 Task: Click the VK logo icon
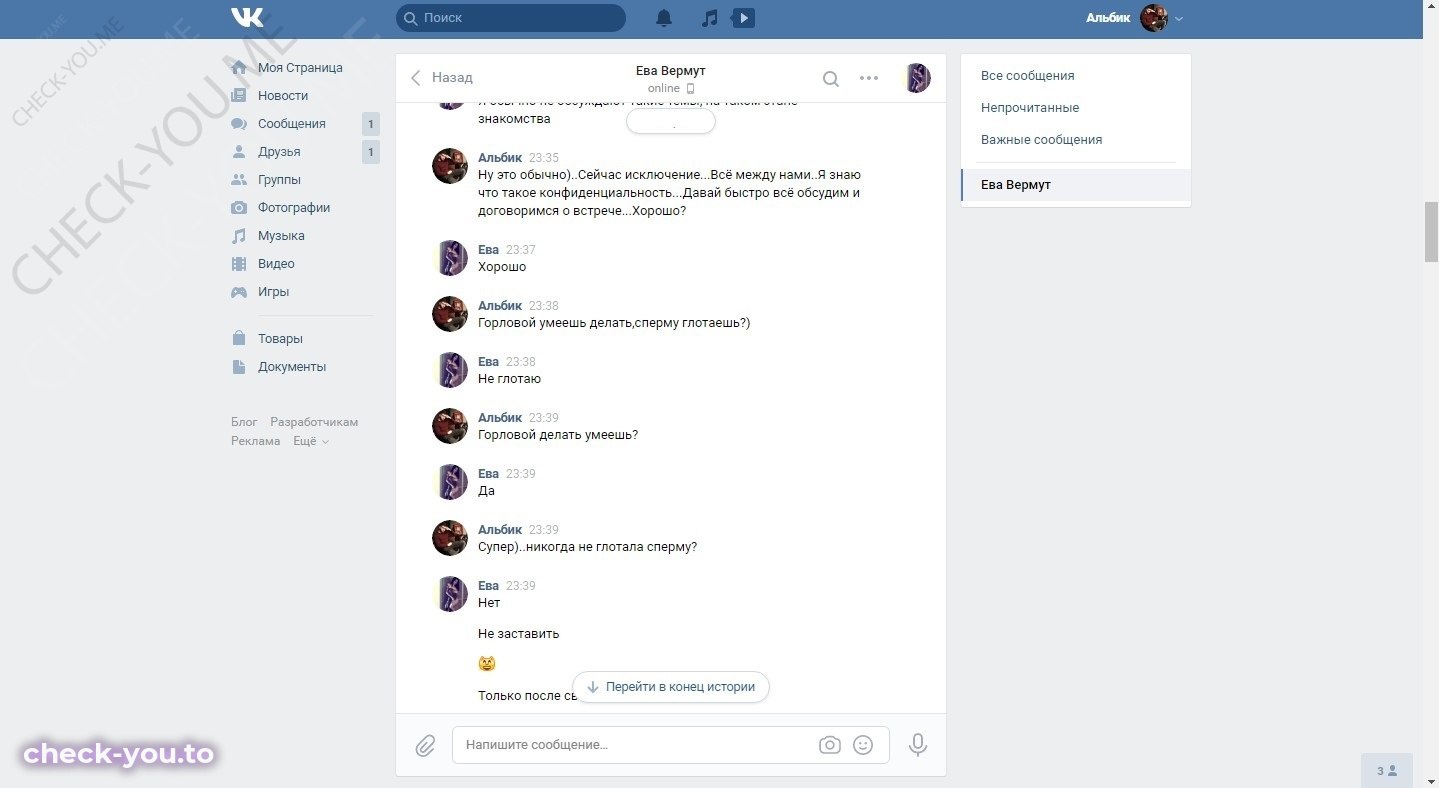pyautogui.click(x=247, y=18)
